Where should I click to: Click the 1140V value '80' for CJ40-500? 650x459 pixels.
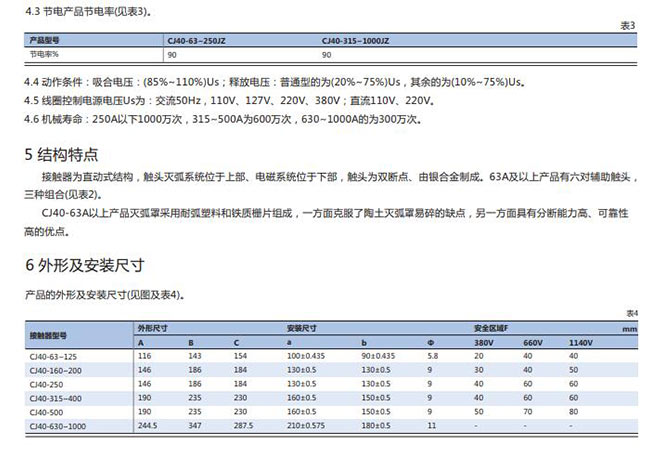pyautogui.click(x=573, y=412)
